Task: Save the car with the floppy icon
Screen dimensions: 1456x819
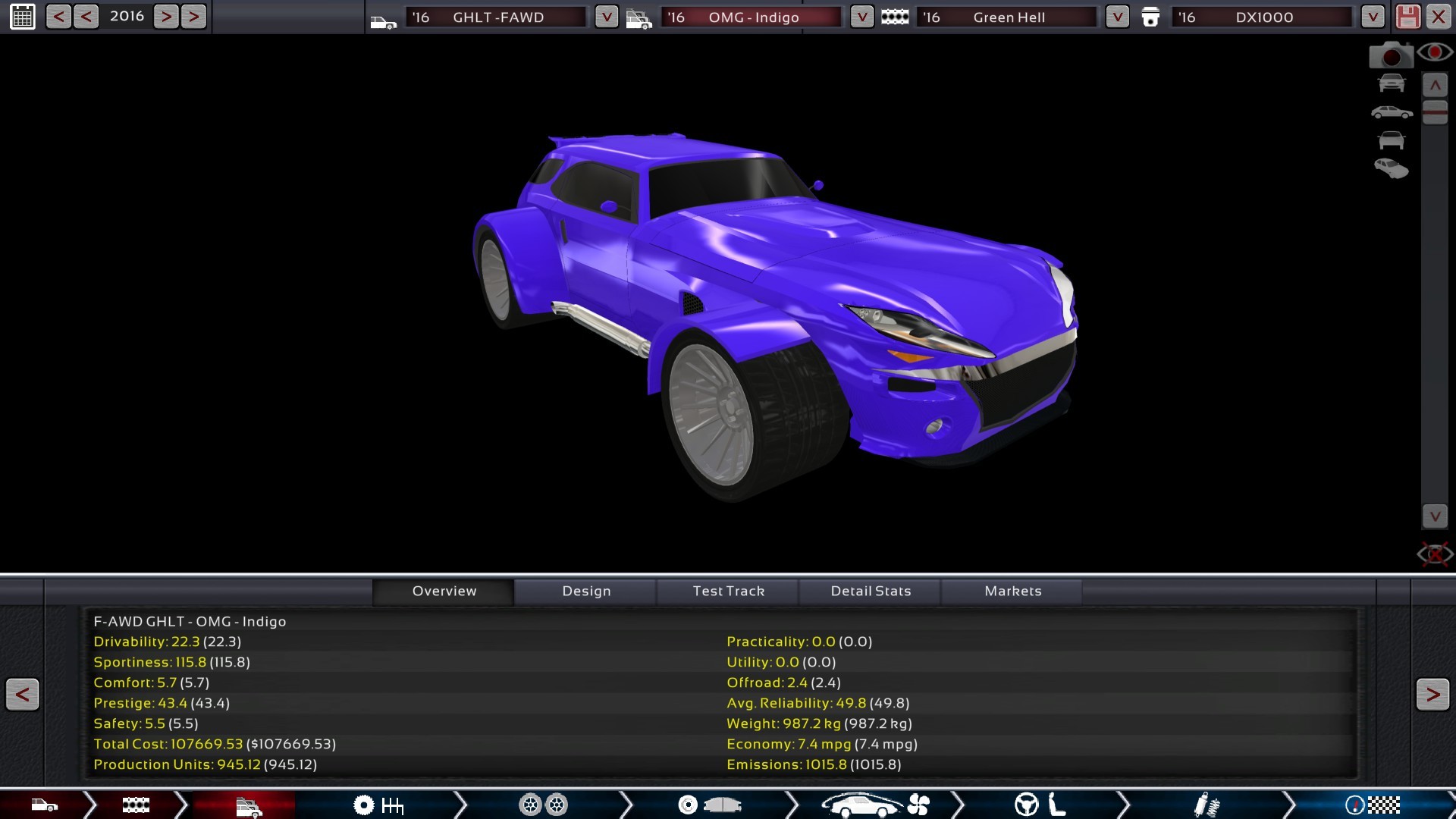Action: [x=1407, y=17]
